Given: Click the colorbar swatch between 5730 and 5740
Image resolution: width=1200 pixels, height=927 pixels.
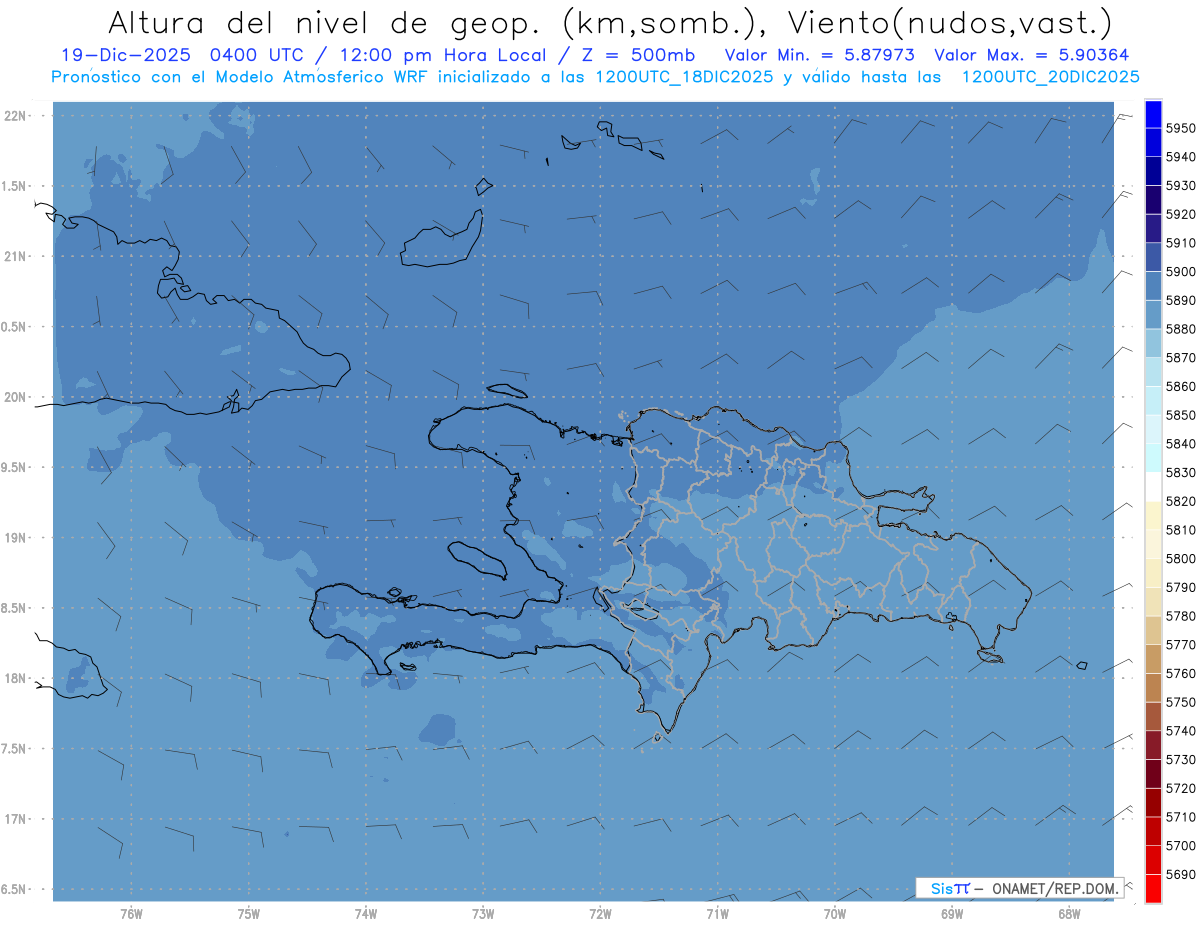Looking at the screenshot, I should [x=1153, y=745].
